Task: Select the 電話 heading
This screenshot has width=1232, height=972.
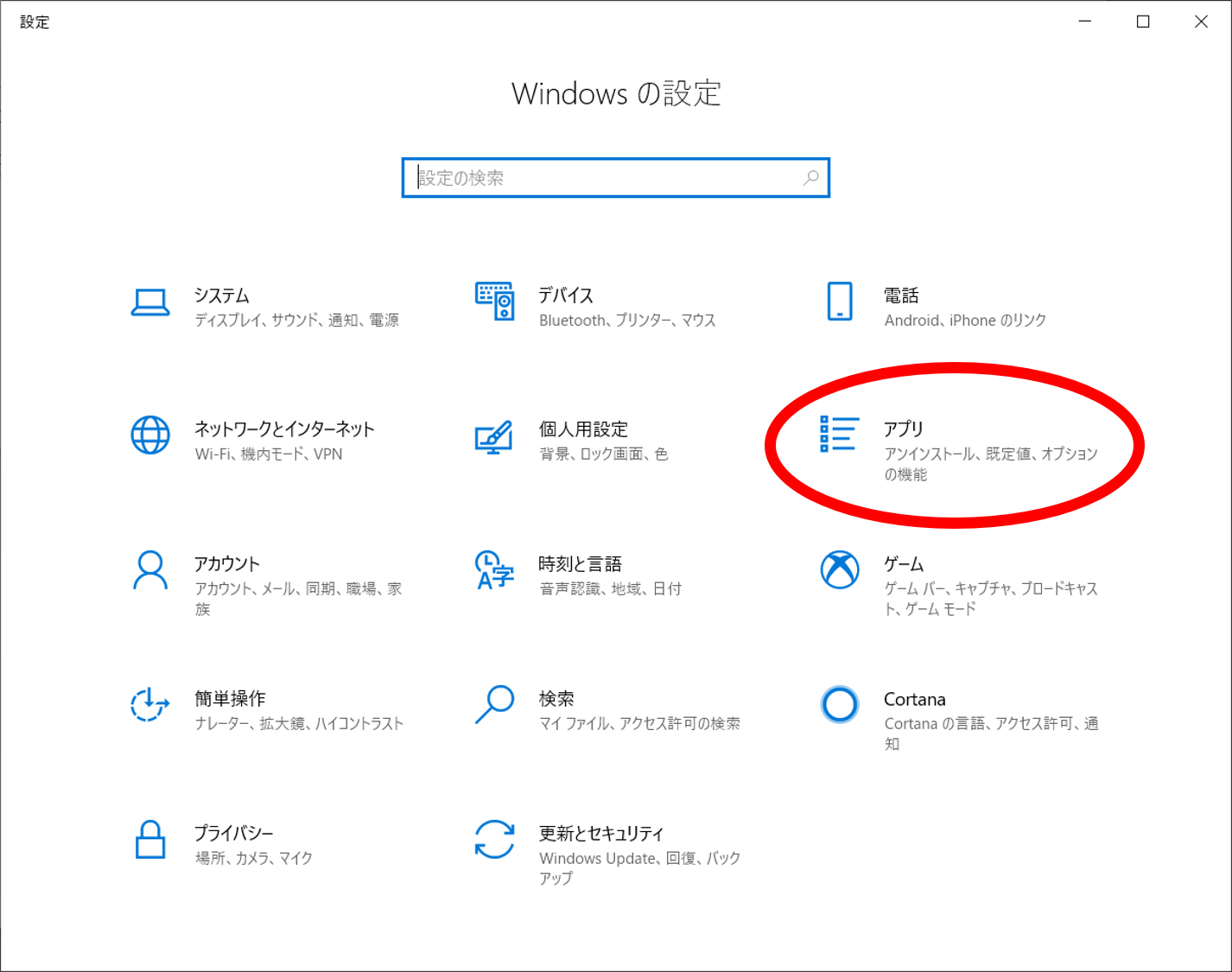Action: click(x=901, y=295)
